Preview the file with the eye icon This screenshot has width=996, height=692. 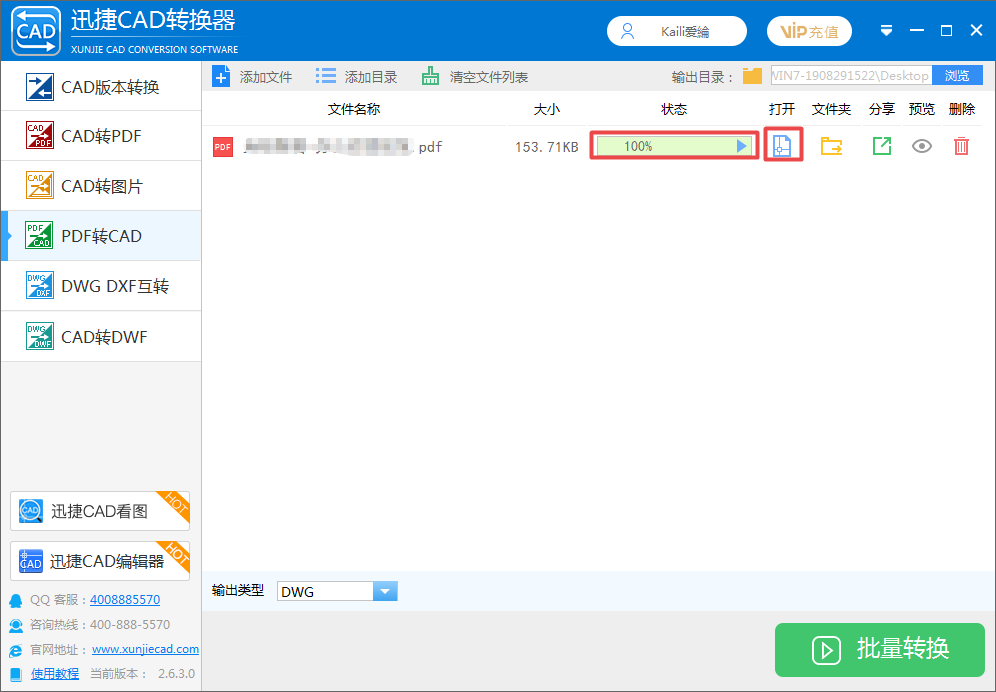(922, 146)
